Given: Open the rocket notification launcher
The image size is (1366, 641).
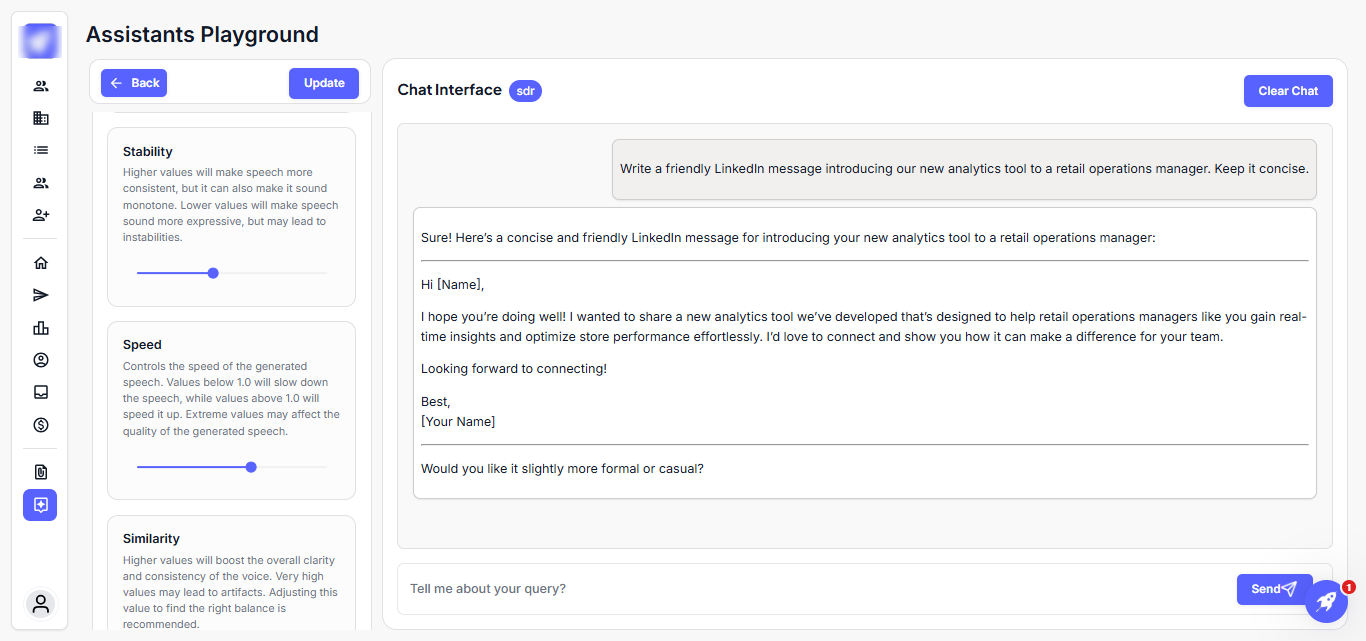Looking at the screenshot, I should click(x=1326, y=601).
